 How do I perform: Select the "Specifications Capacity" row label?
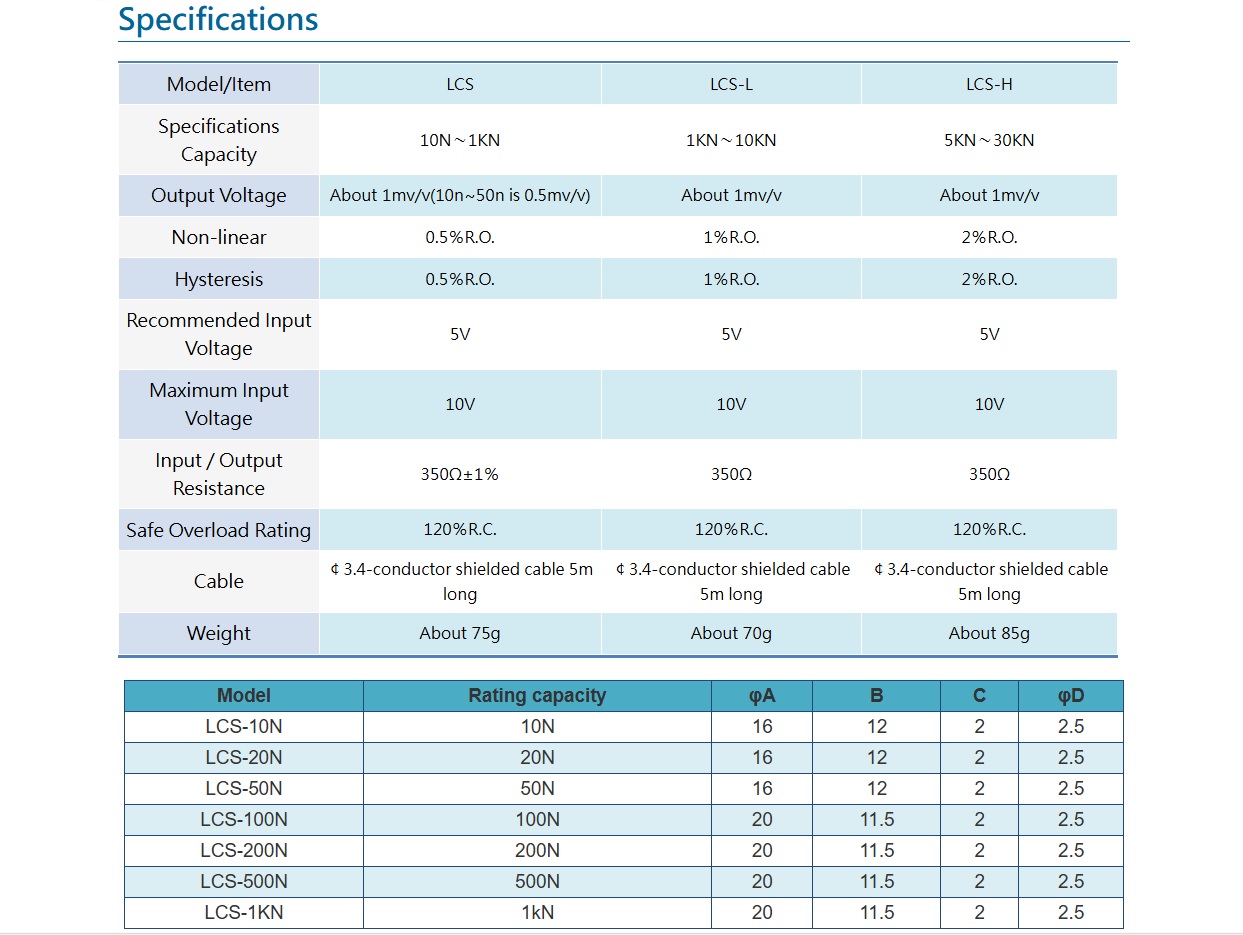[x=219, y=140]
